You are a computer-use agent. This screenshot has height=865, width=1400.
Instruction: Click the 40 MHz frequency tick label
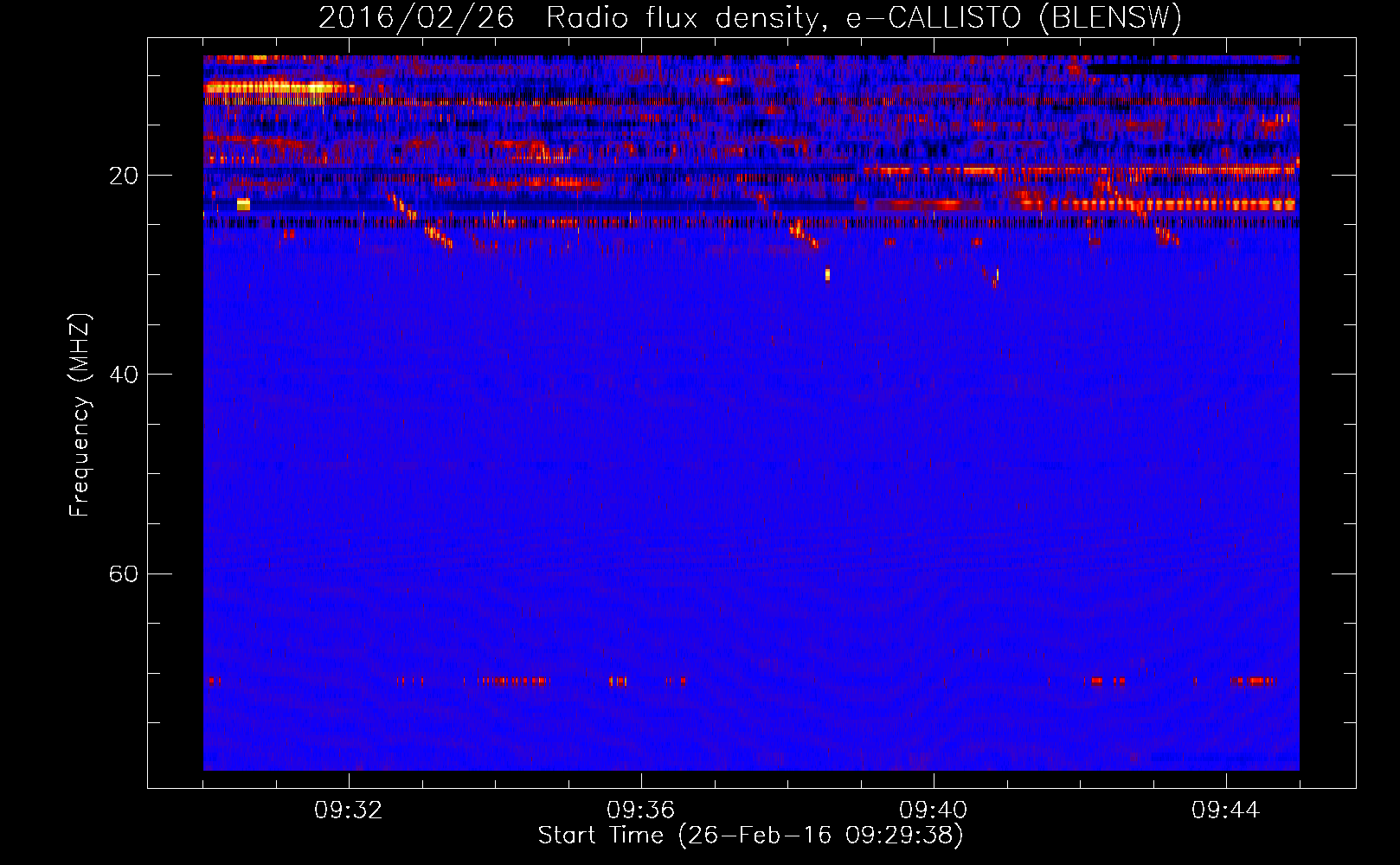click(x=123, y=375)
